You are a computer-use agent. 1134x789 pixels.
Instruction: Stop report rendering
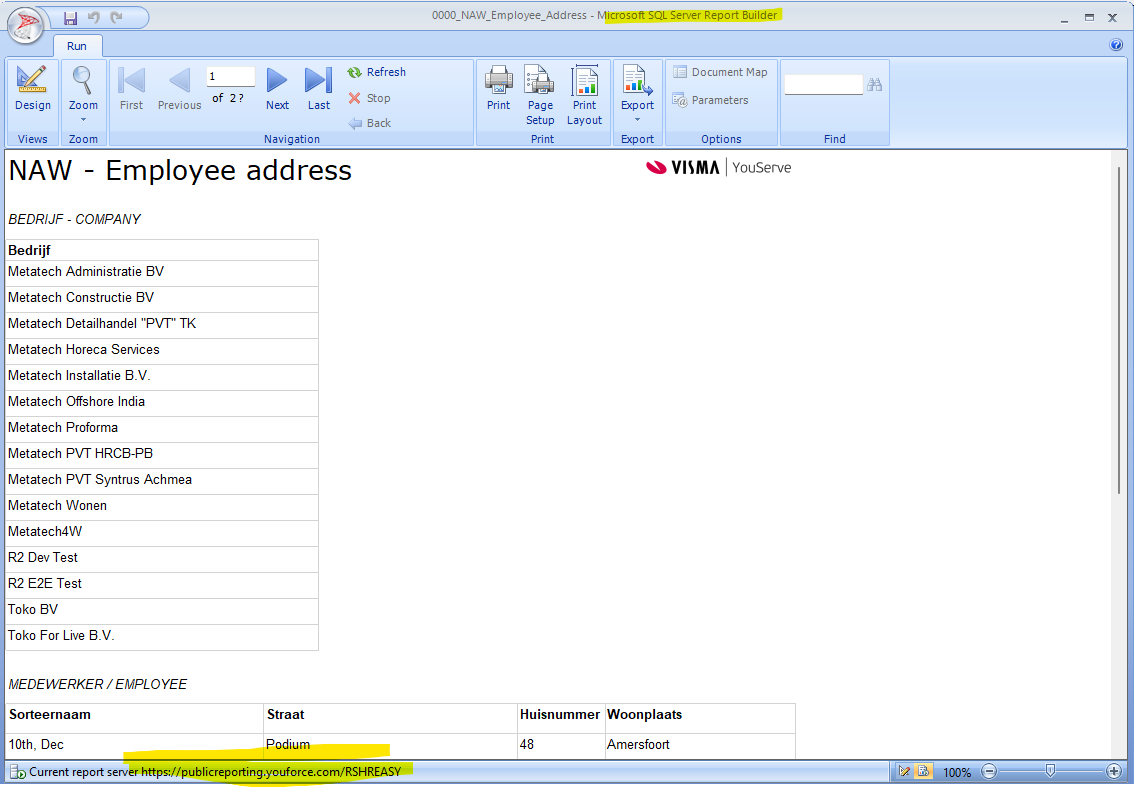pos(369,98)
